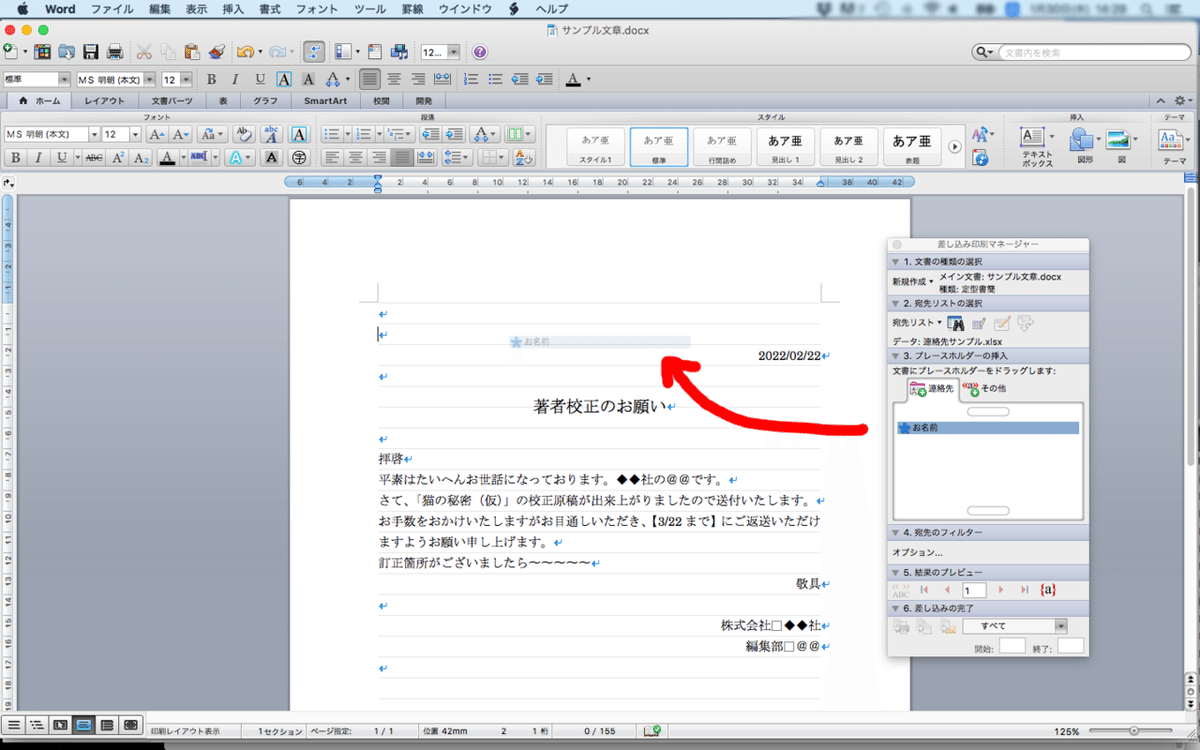Click the Strikethrough ABC icon
1200x750 pixels.
(x=94, y=157)
